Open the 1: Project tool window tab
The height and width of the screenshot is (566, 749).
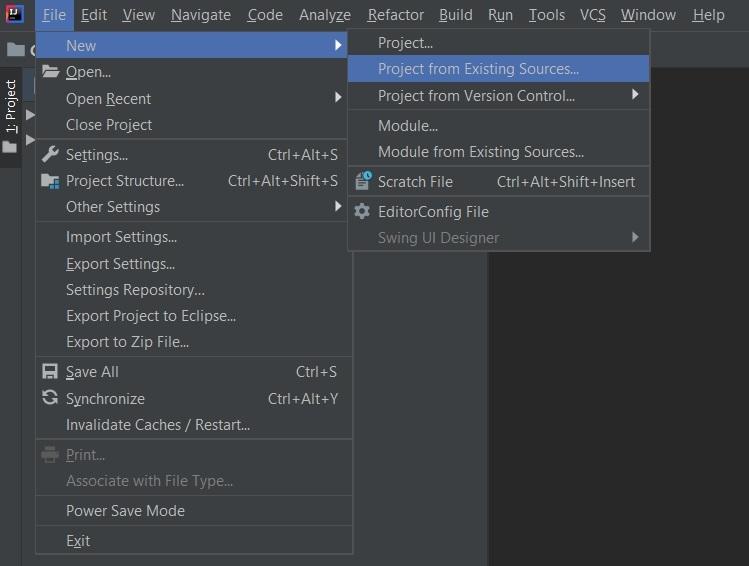pos(11,106)
